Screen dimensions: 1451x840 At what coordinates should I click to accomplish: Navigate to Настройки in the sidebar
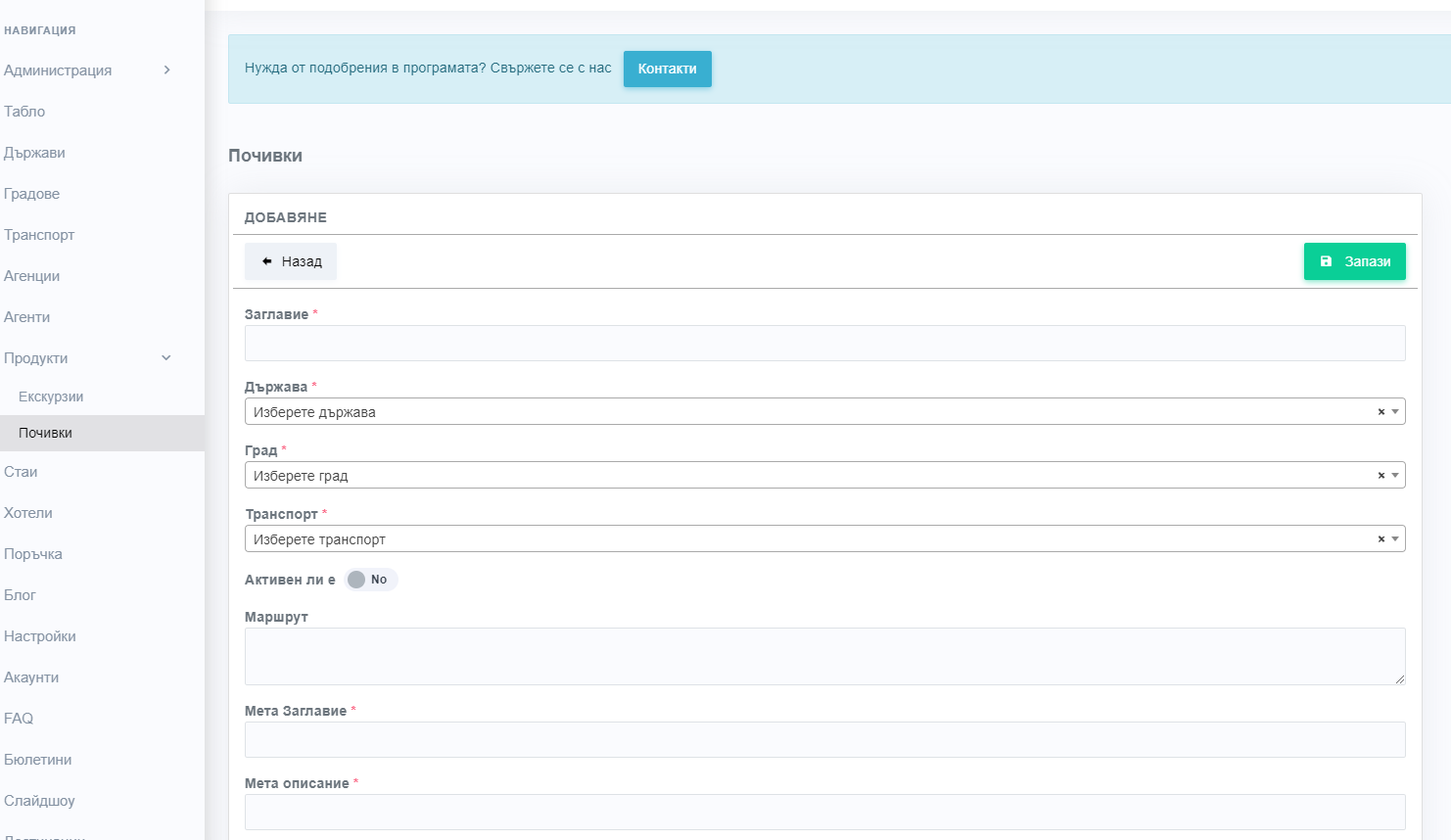pyautogui.click(x=40, y=636)
